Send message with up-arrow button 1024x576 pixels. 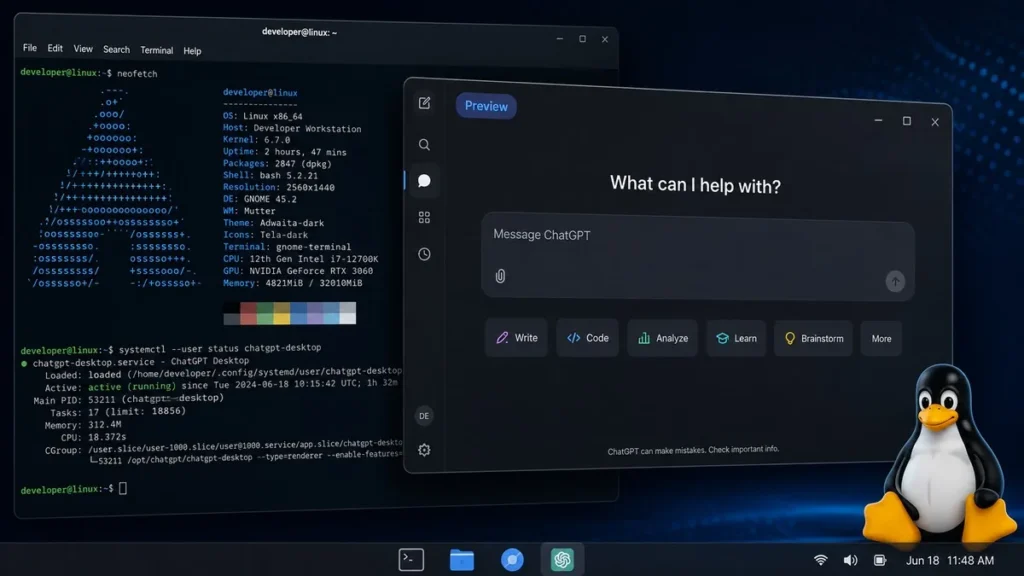(895, 281)
